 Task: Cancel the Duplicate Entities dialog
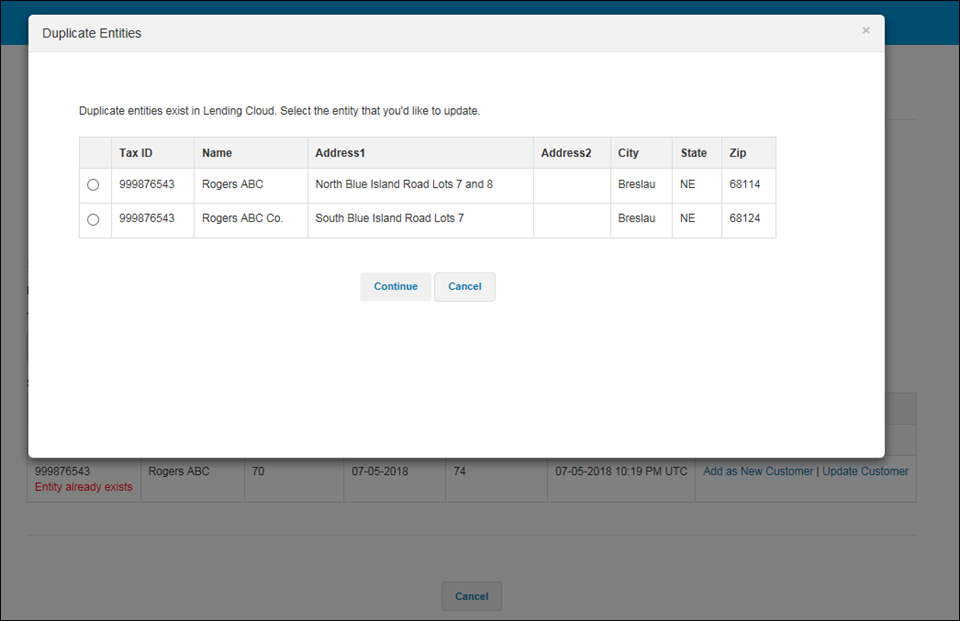pyautogui.click(x=465, y=287)
